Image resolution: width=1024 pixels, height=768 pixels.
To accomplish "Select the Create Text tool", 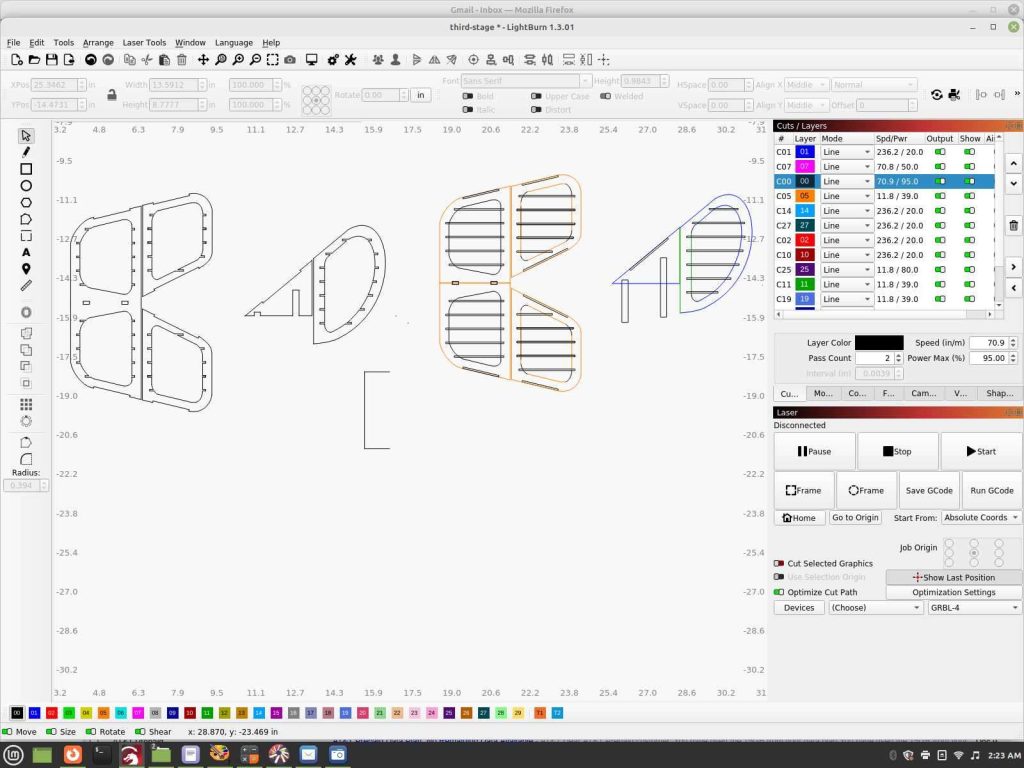I will tap(27, 253).
